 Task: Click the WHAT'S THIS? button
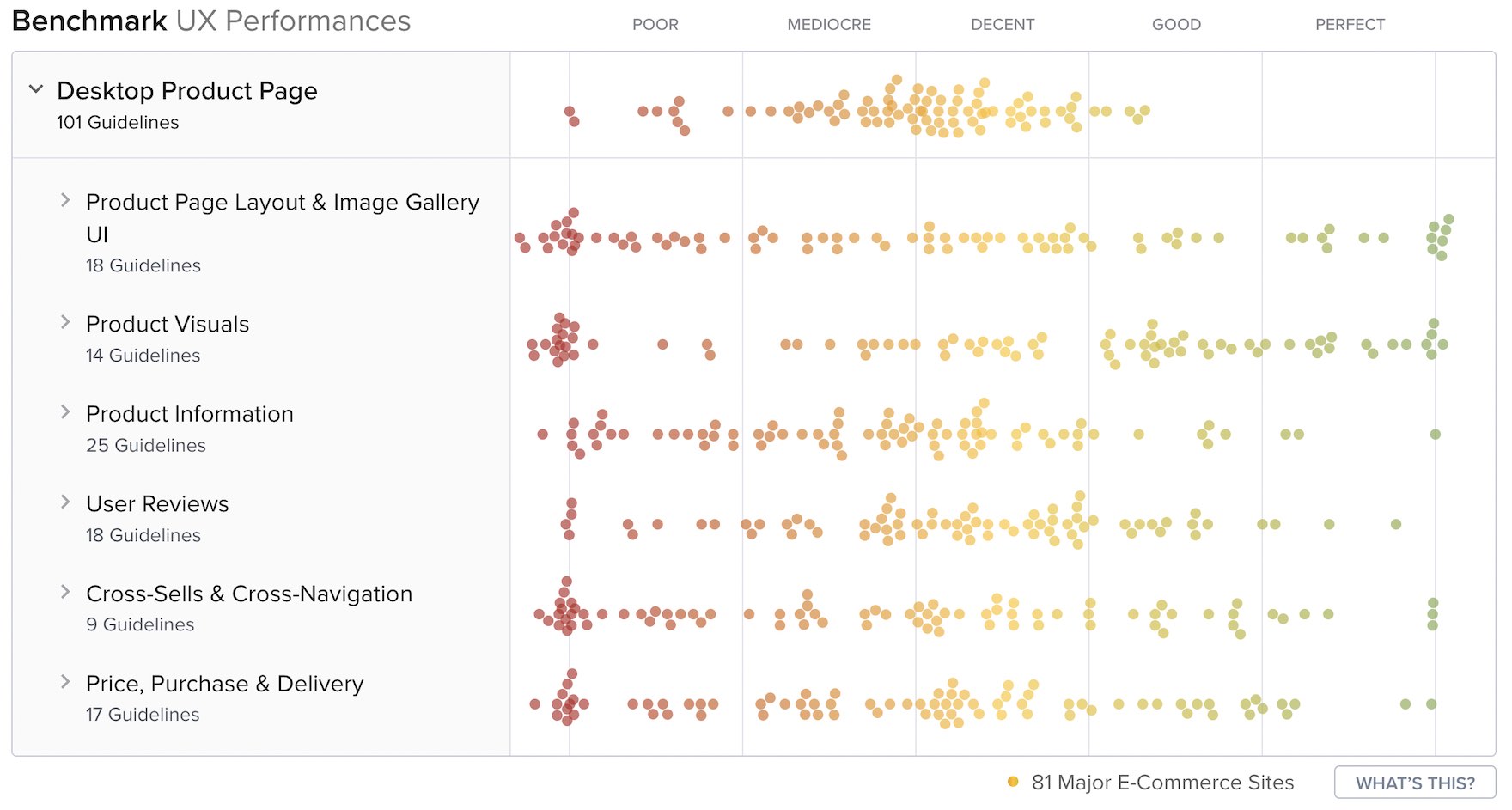pyautogui.click(x=1414, y=783)
